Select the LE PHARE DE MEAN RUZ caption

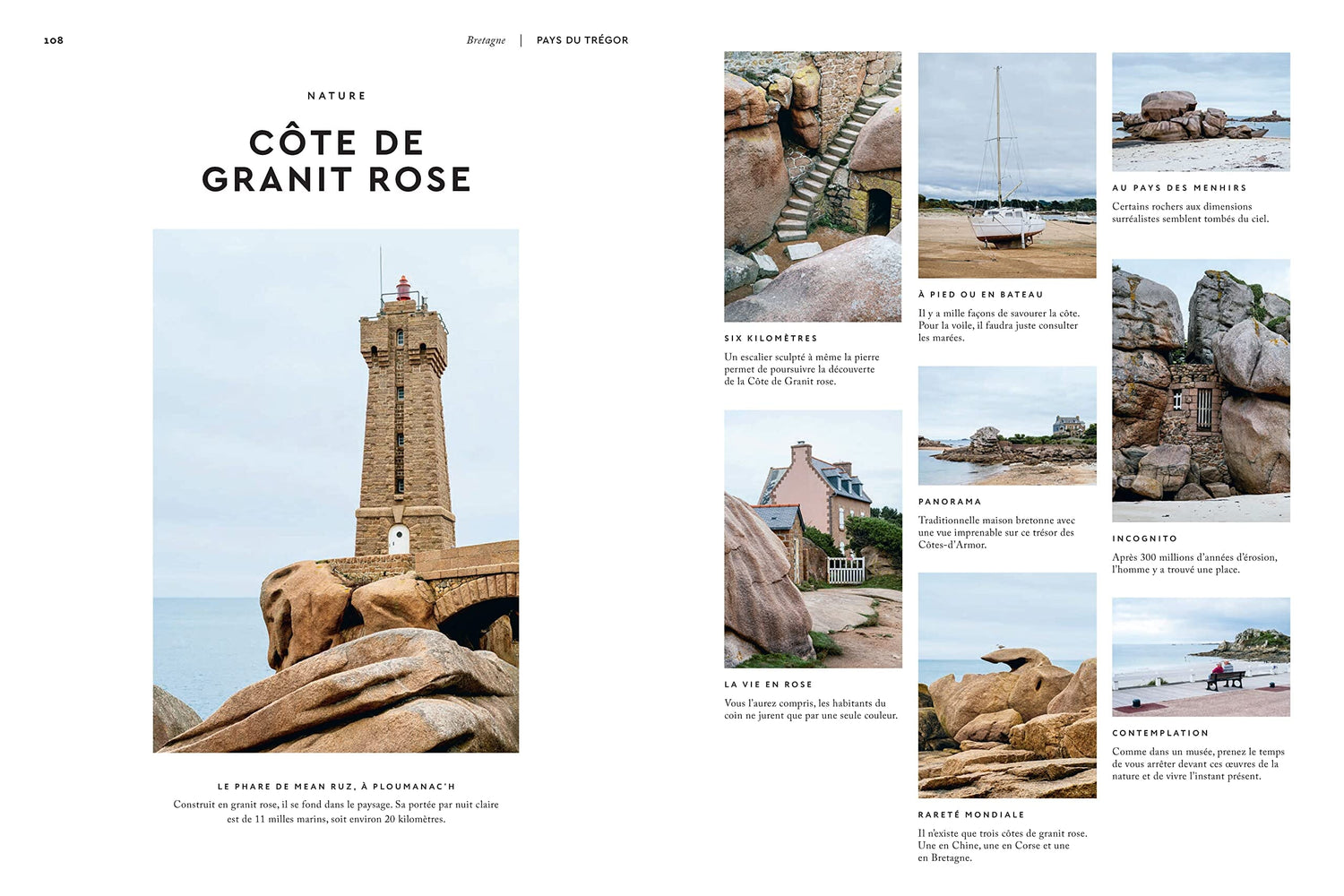click(x=335, y=786)
